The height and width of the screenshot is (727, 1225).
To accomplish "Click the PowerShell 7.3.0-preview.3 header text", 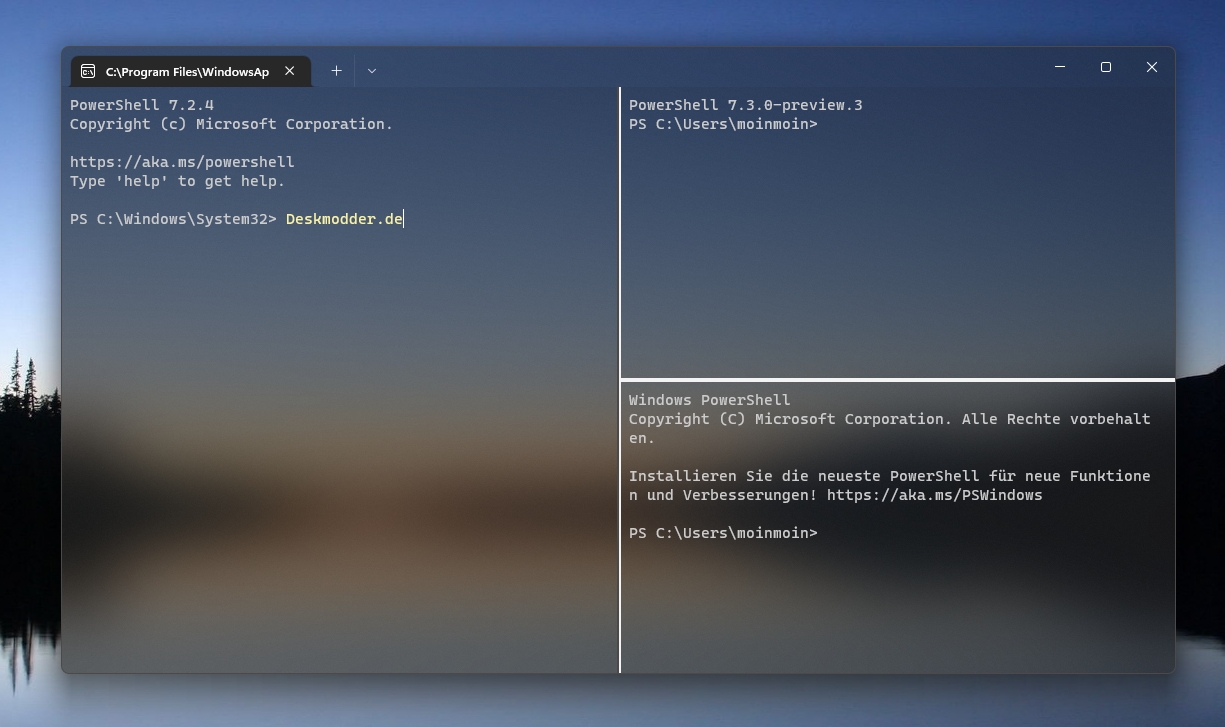I will pos(745,105).
